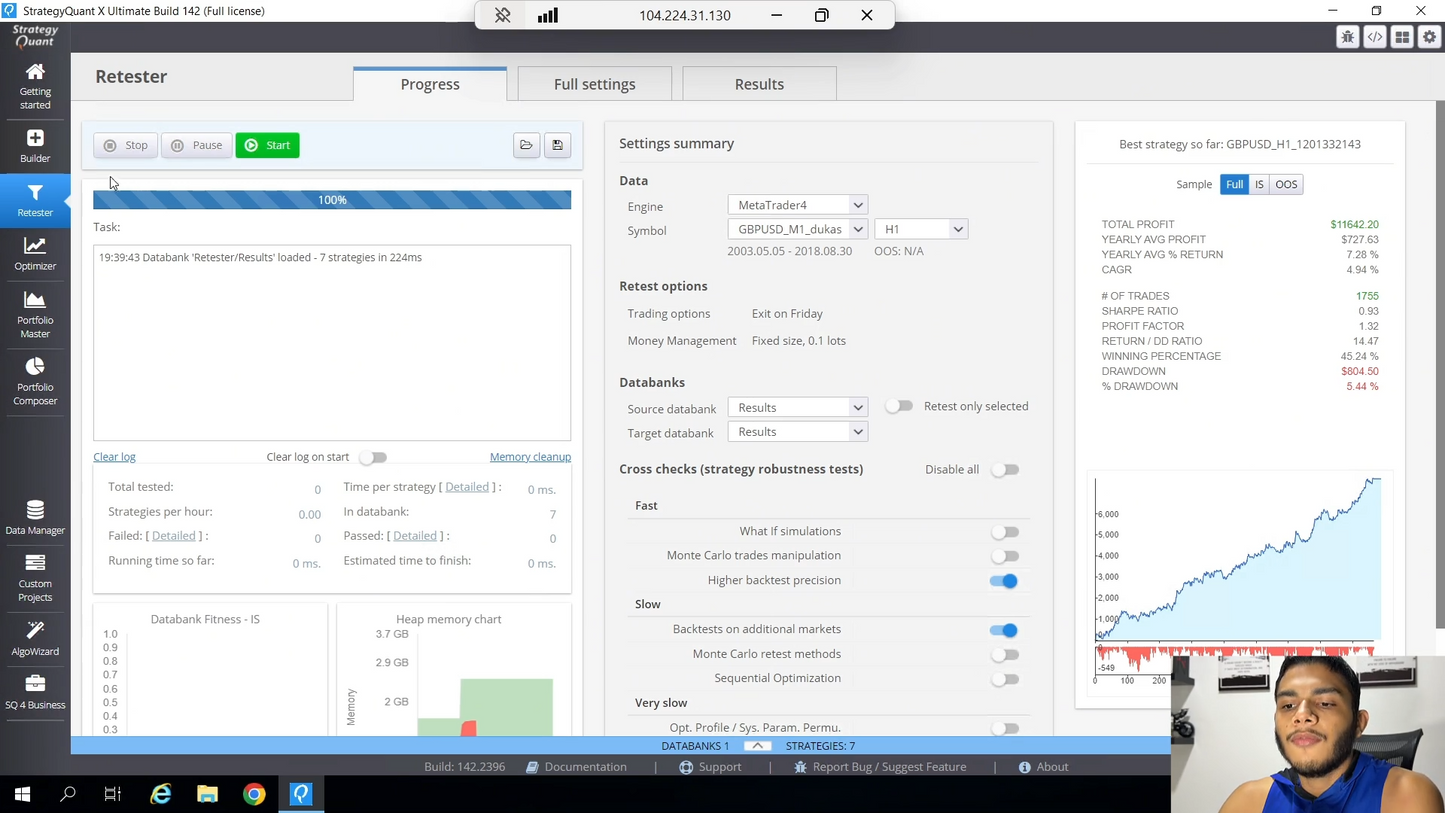Viewport: 1445px width, 813px height.
Task: Open the Optimizer module
Action: click(x=35, y=254)
